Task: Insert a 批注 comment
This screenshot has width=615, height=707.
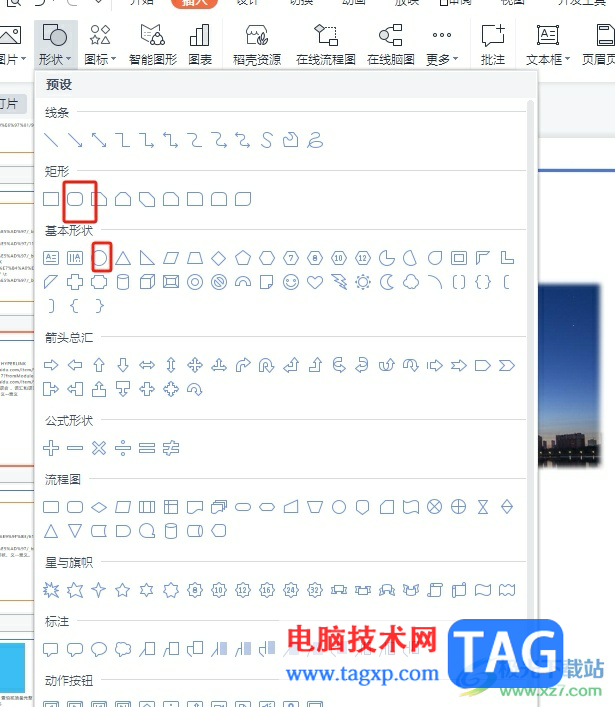Action: pos(492,45)
